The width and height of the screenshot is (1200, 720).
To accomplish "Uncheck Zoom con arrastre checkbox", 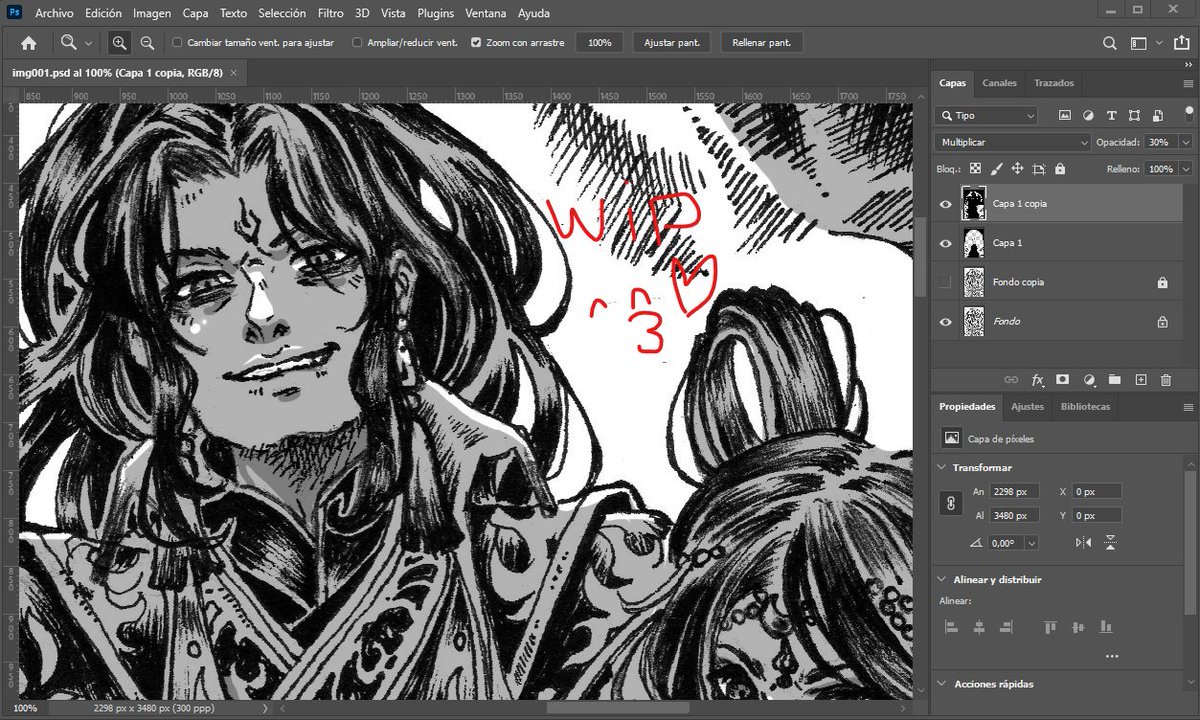I will pyautogui.click(x=476, y=43).
